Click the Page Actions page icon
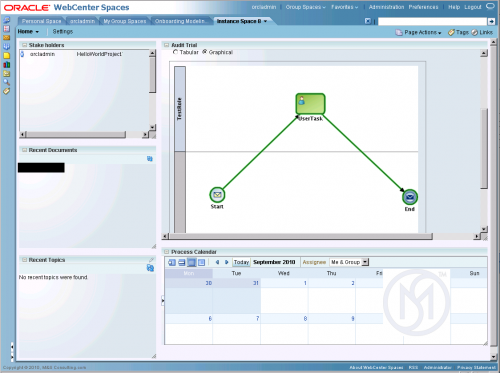 [x=399, y=32]
